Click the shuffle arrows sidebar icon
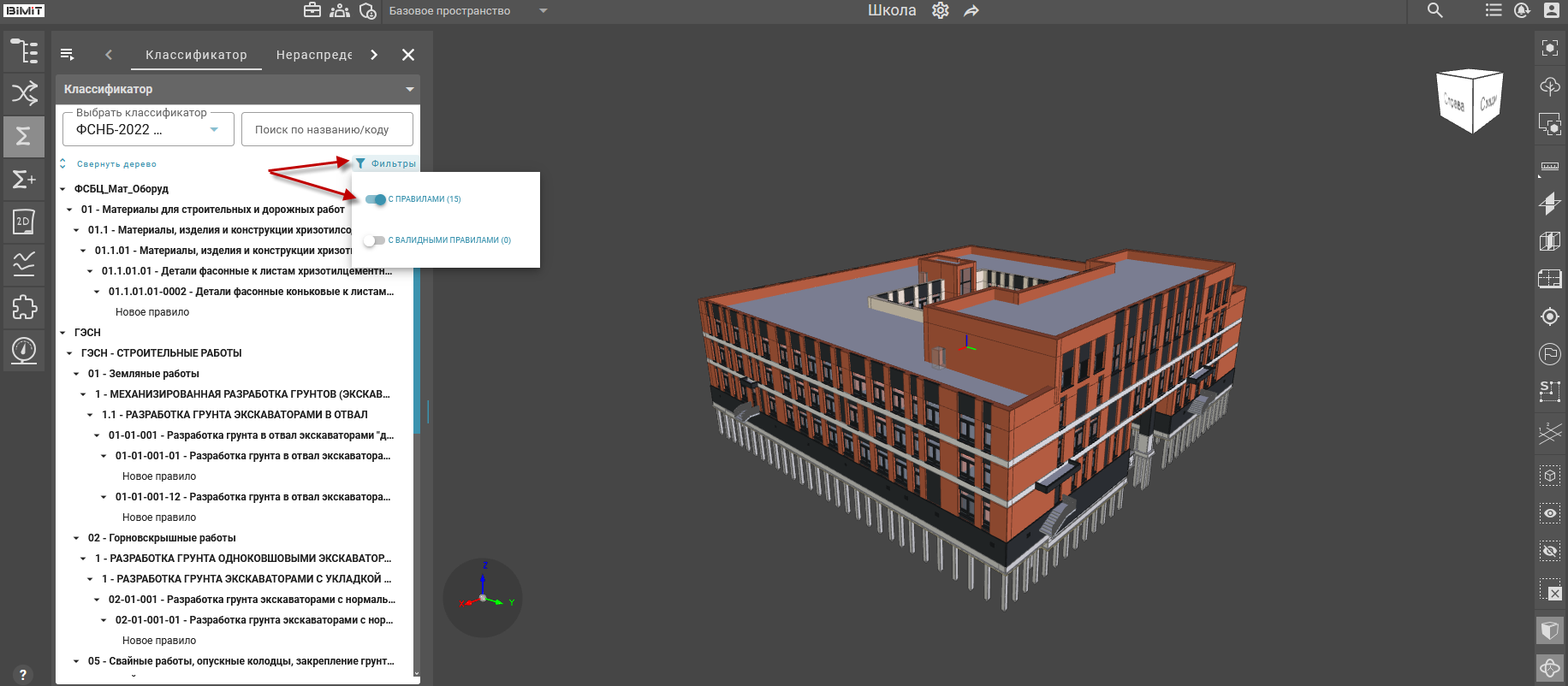This screenshot has height=686, width=1568. (24, 93)
